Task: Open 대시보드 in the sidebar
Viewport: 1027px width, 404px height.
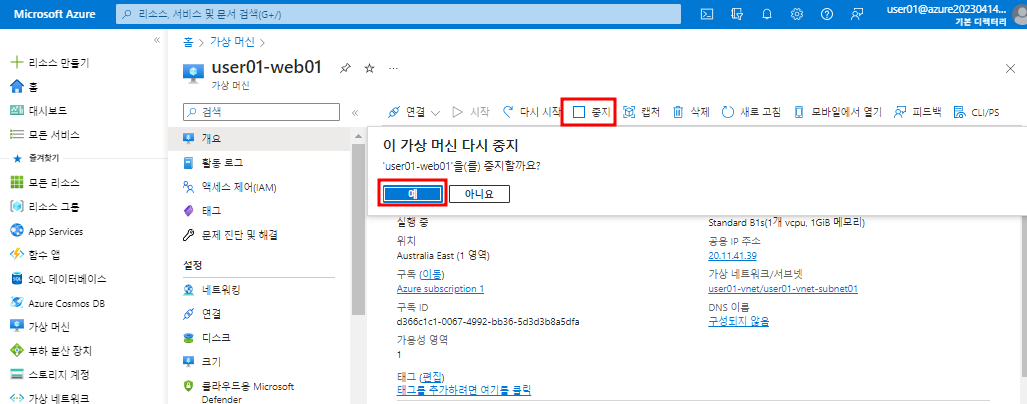Action: click(39, 111)
